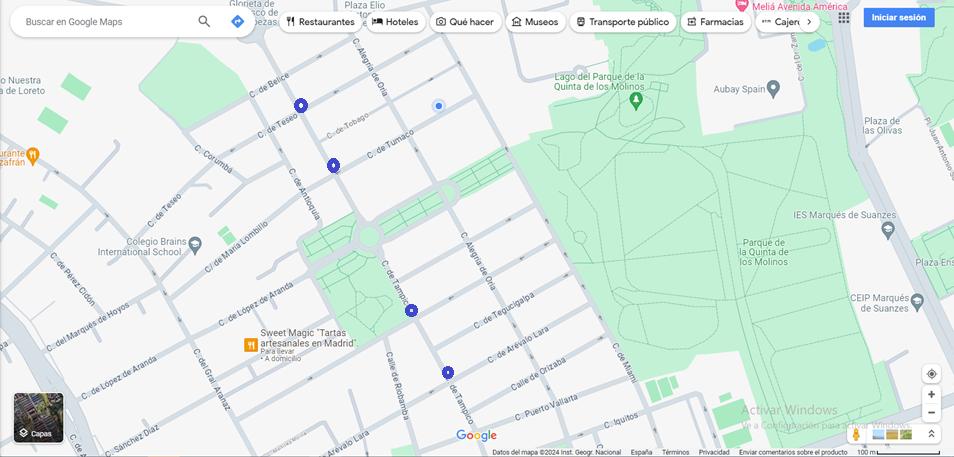Click the blue current-location dot
This screenshot has height=457, width=954.
coord(438,106)
